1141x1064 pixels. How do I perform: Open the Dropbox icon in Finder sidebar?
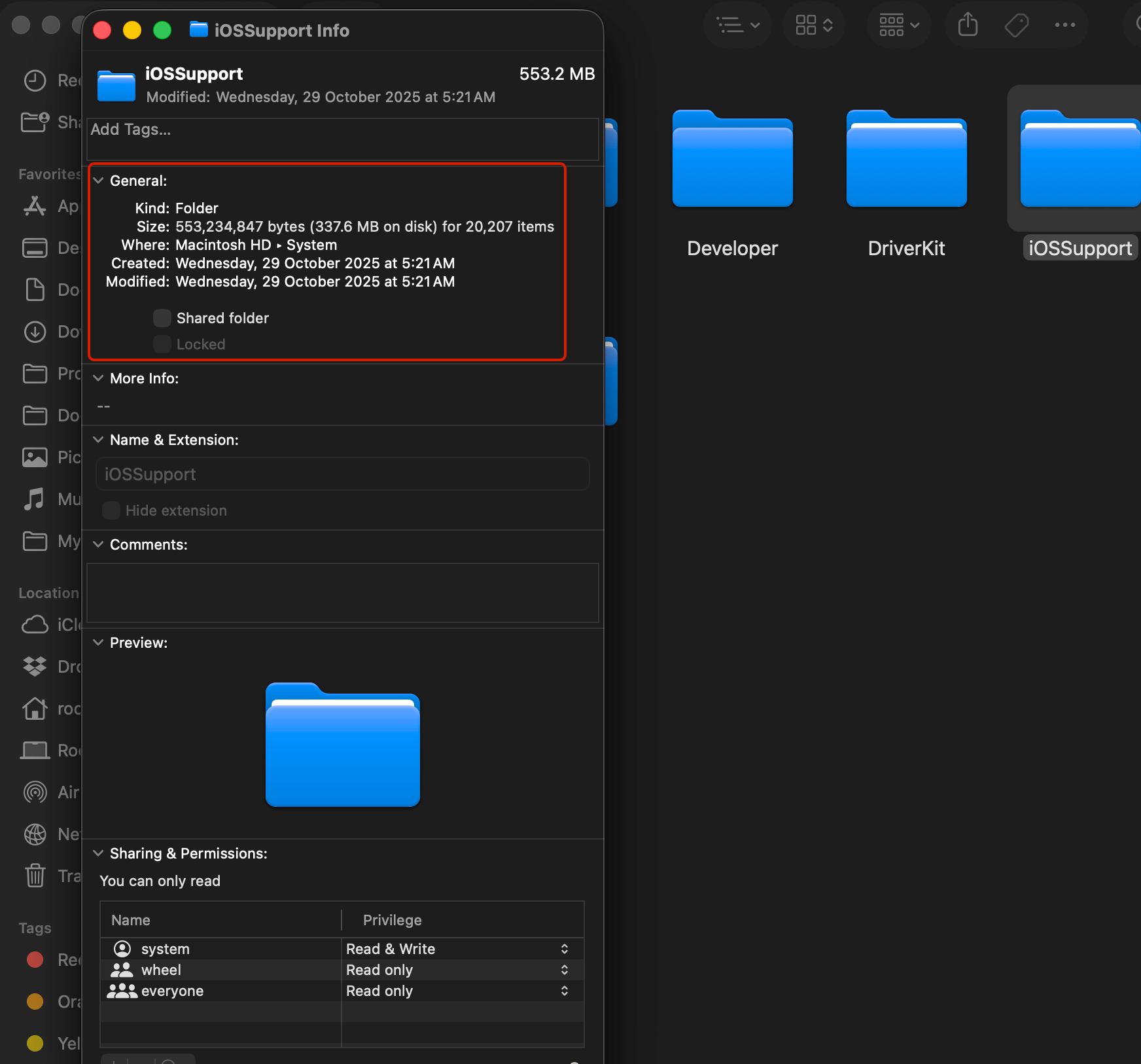35,667
